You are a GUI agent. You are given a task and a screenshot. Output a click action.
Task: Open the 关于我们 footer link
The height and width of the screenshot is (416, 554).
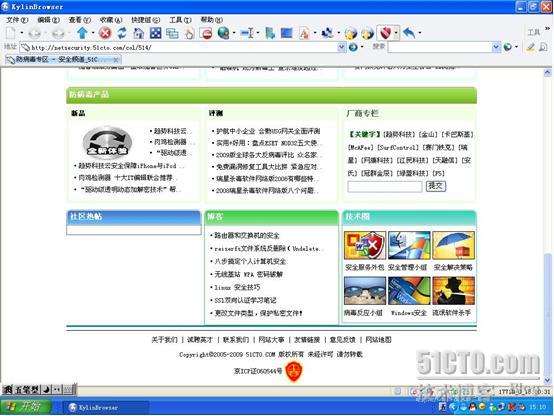(164, 340)
